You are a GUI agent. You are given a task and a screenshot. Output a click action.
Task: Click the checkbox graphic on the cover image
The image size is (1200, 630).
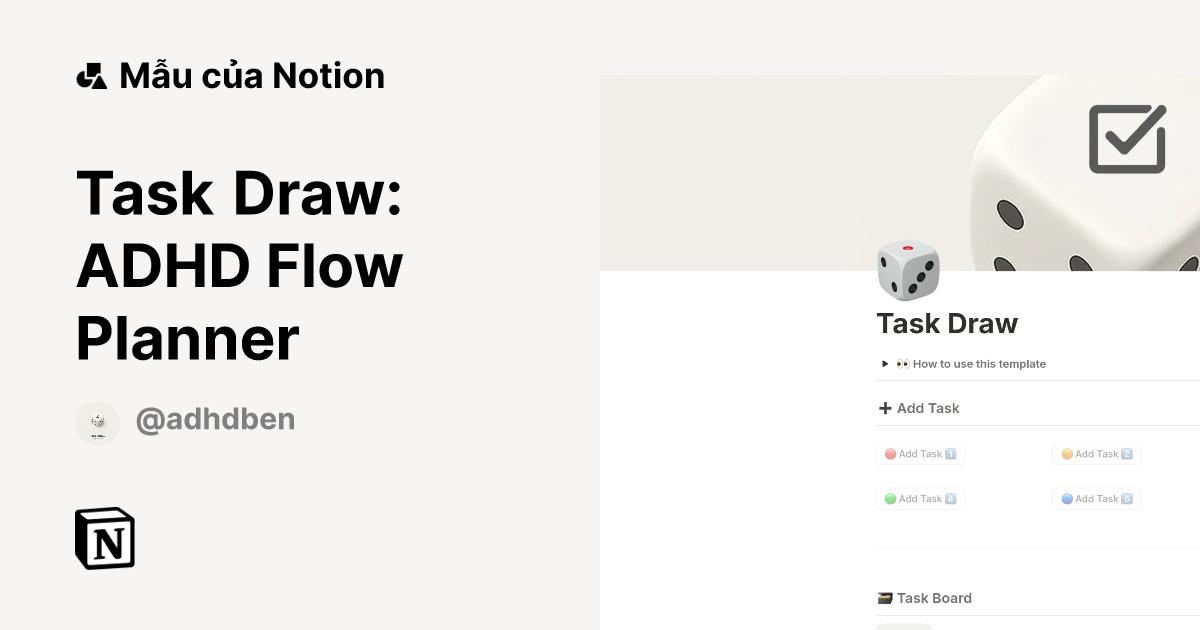1126,139
